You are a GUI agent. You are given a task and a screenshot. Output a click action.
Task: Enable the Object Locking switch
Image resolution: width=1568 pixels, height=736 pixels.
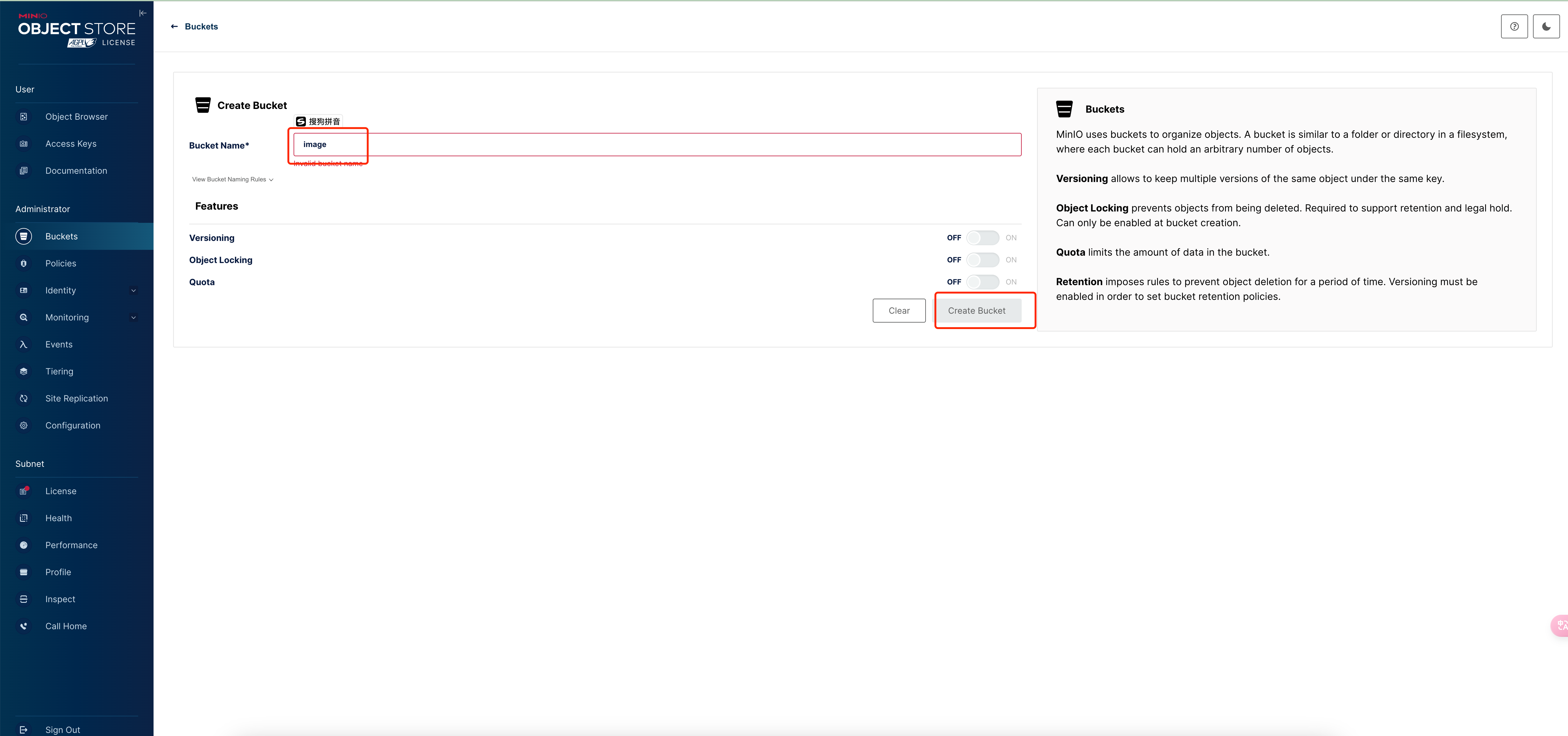[982, 260]
